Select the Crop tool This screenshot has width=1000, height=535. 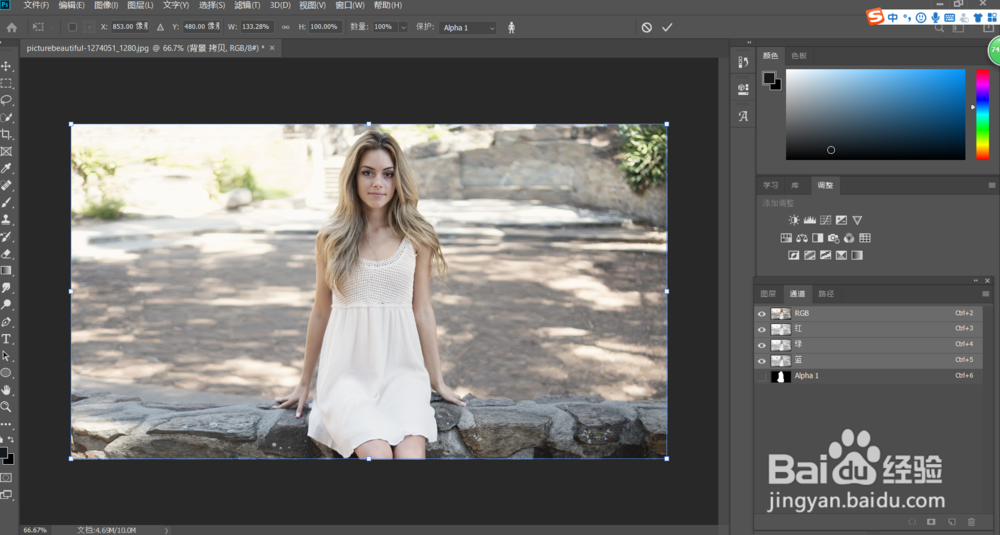point(6,135)
